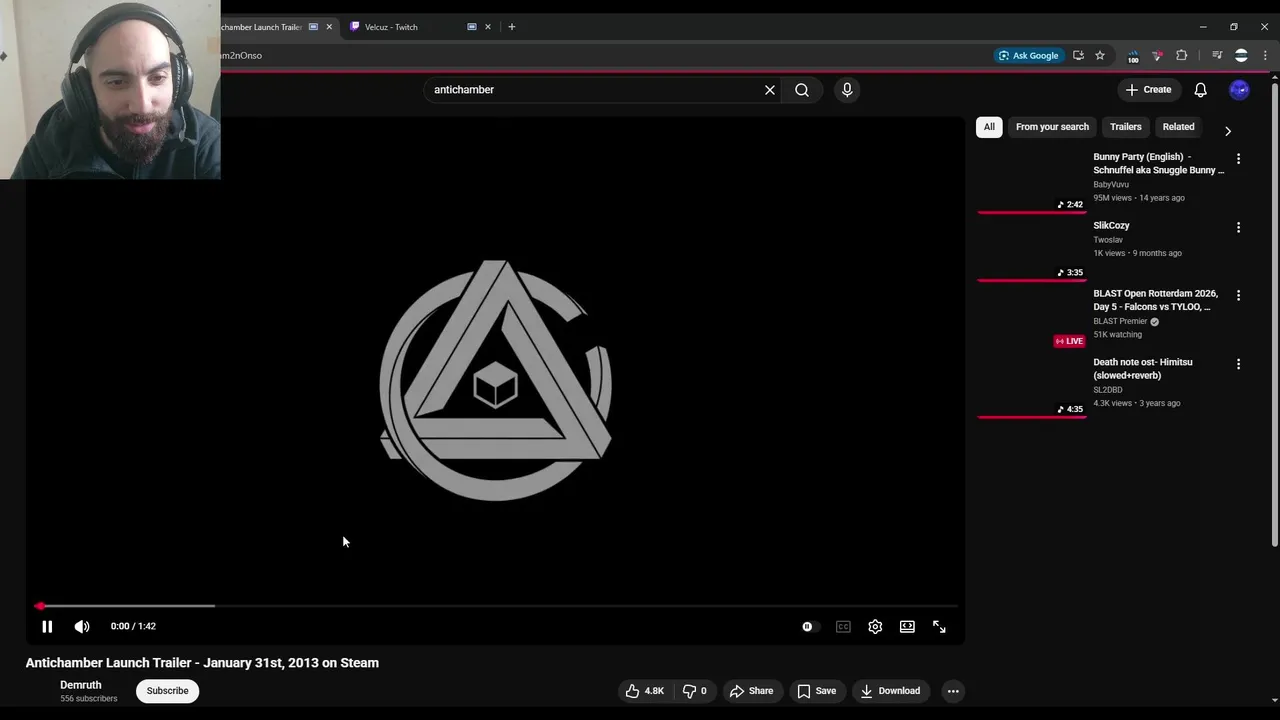The width and height of the screenshot is (1280, 720).
Task: Open the media controls music-note icon
Action: [1217, 56]
